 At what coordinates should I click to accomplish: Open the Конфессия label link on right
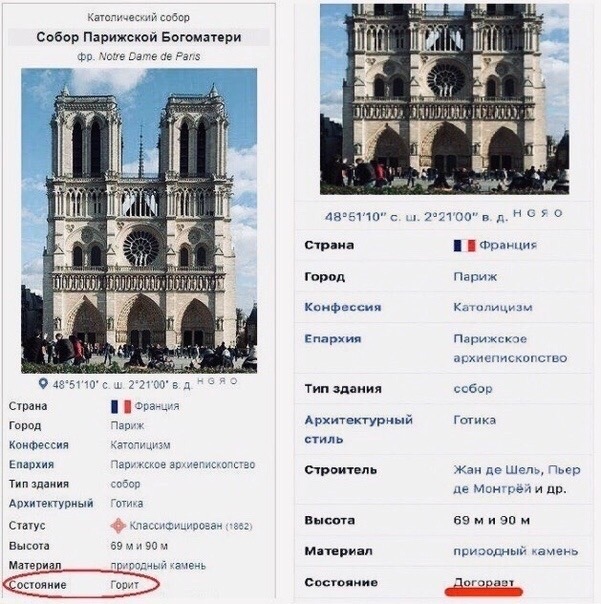[342, 307]
